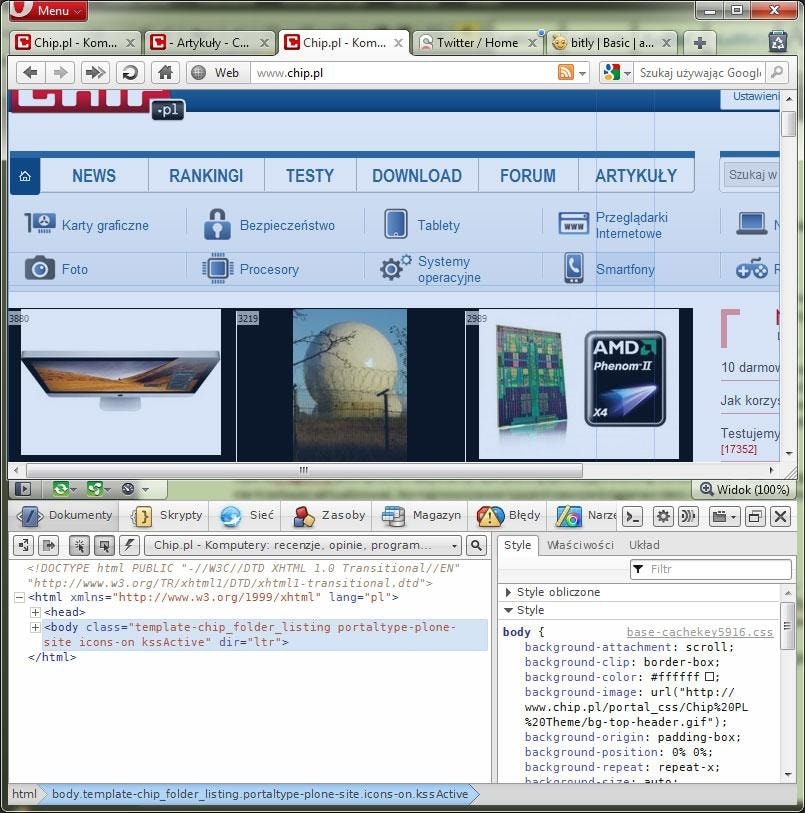
Task: Open the command line console icon
Action: pyautogui.click(x=632, y=516)
